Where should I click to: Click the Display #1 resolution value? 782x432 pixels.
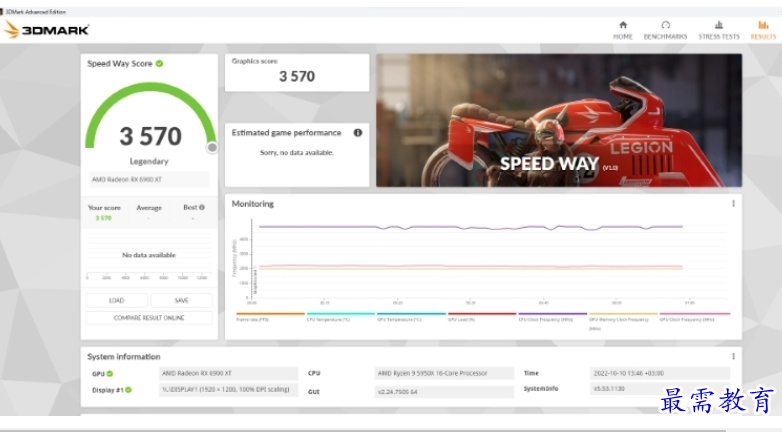(x=228, y=390)
